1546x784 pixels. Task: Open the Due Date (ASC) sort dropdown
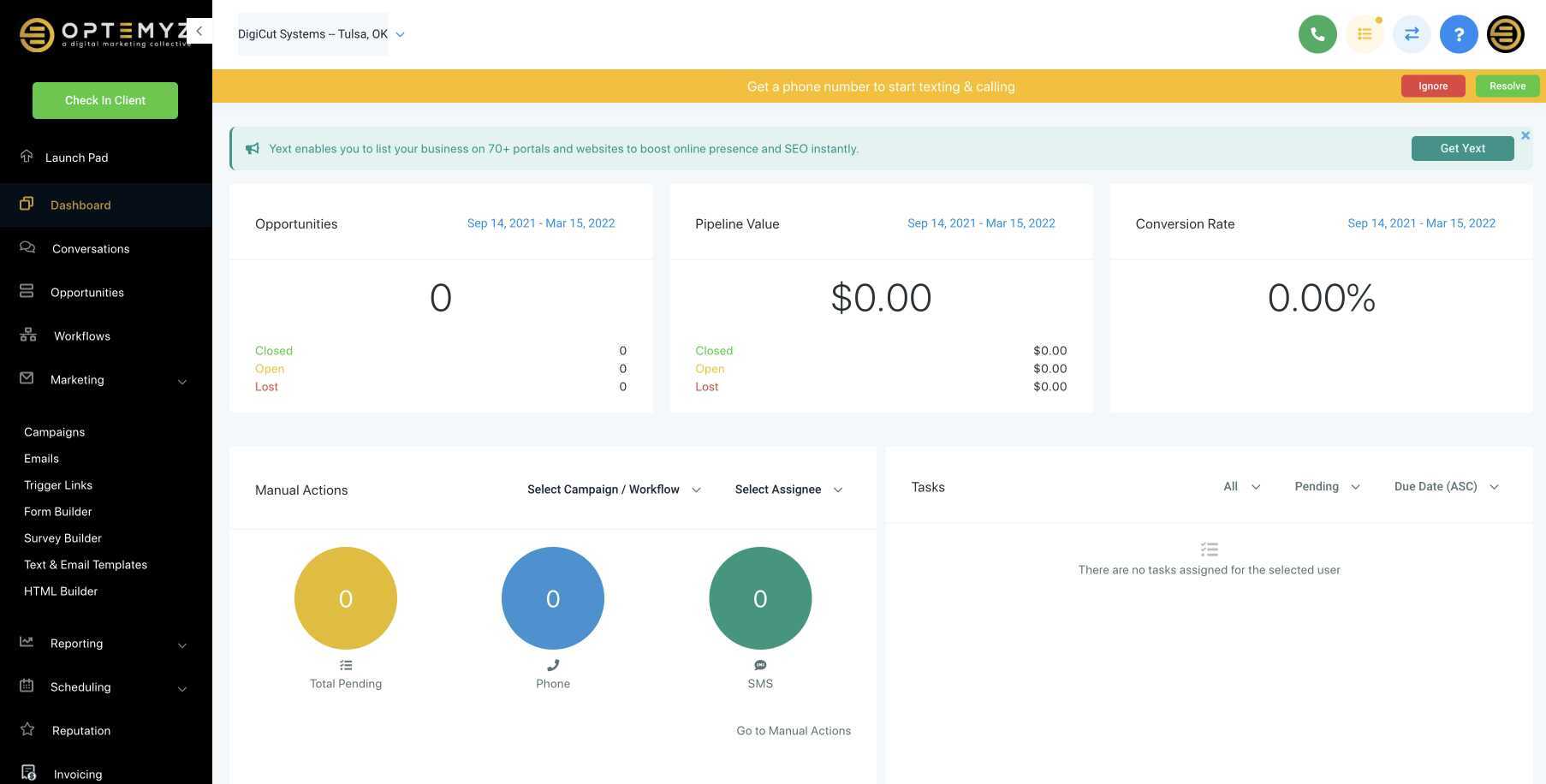1447,486
